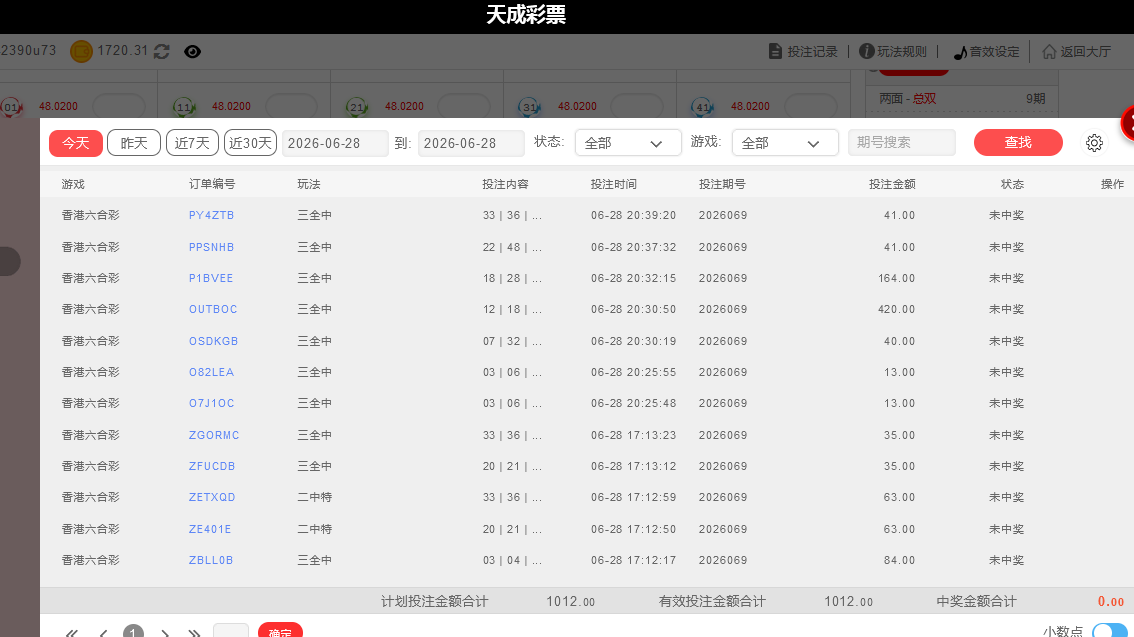Click the 二中特 cell in ZETXQD row

[315, 497]
